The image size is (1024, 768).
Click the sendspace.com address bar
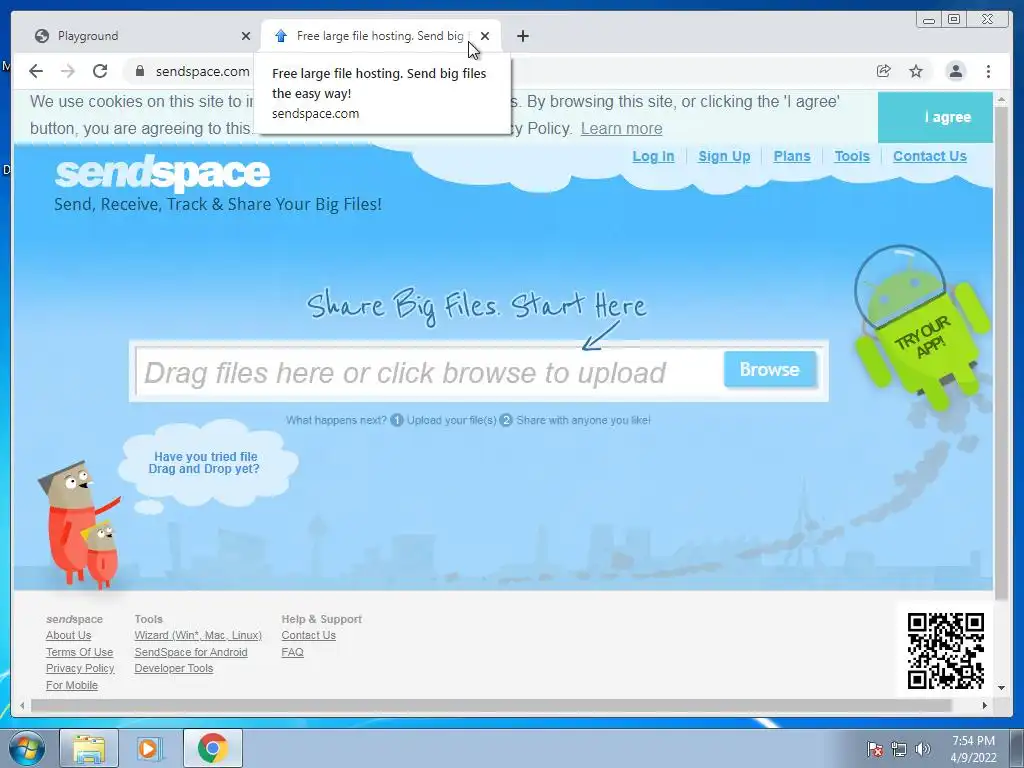click(202, 71)
